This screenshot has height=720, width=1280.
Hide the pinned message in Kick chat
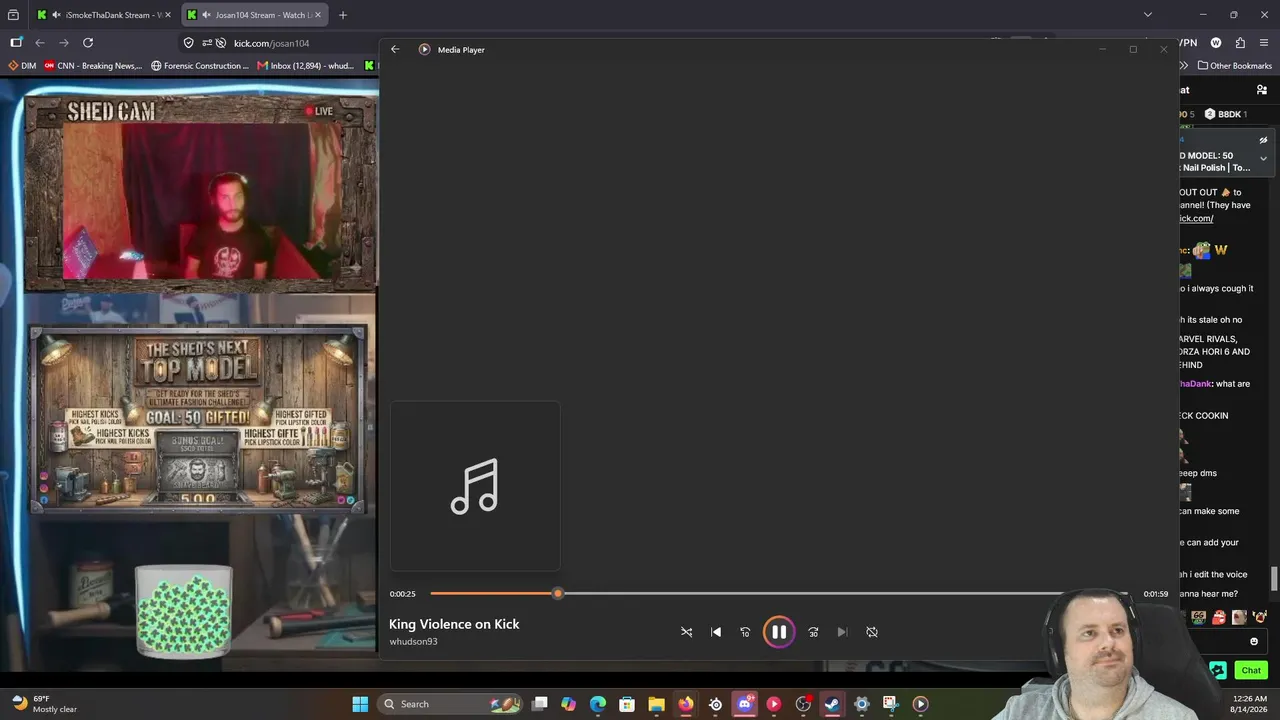click(x=1263, y=141)
